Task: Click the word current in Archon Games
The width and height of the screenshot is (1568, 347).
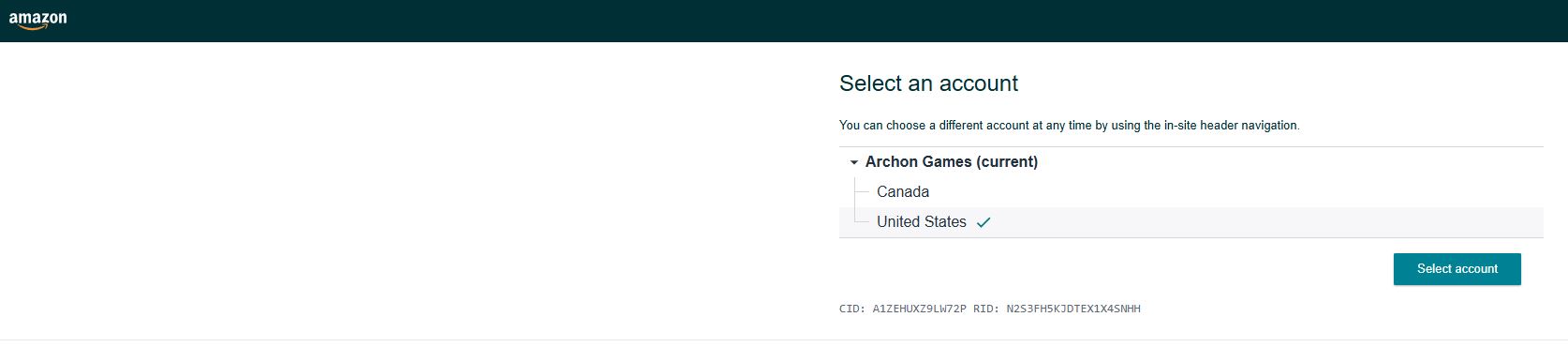Action: tap(1007, 161)
